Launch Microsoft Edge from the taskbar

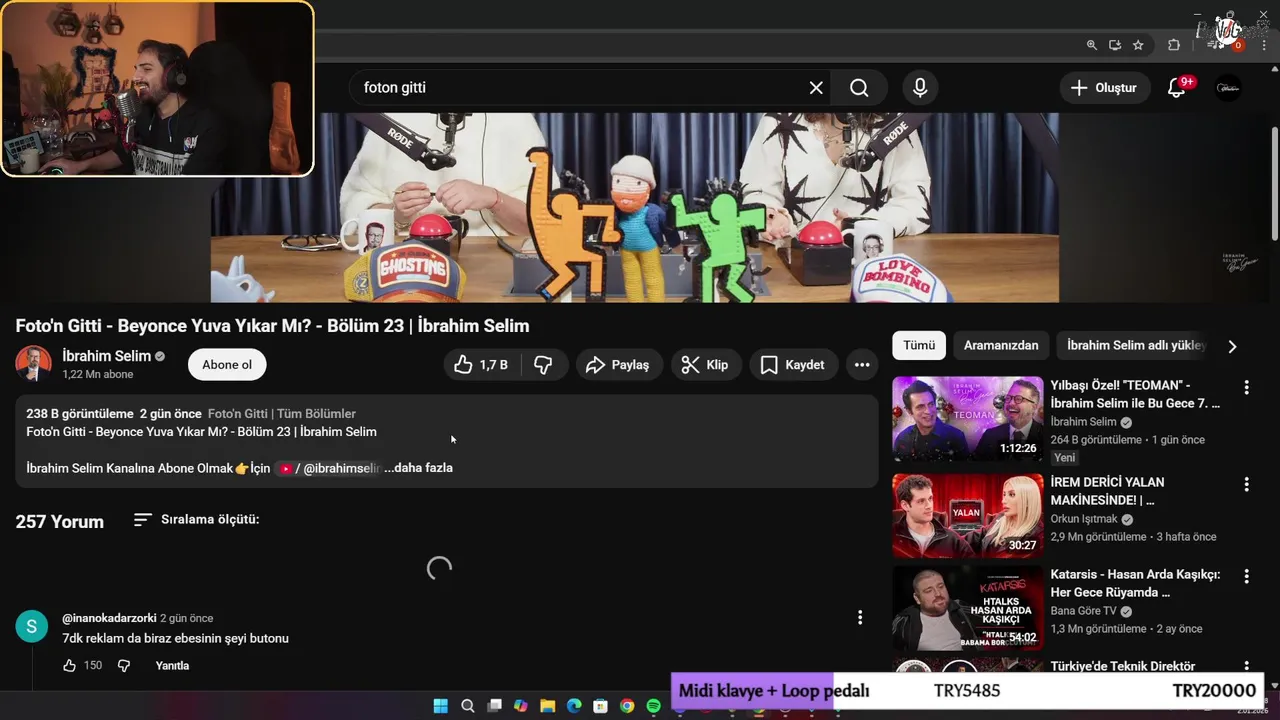click(x=574, y=706)
